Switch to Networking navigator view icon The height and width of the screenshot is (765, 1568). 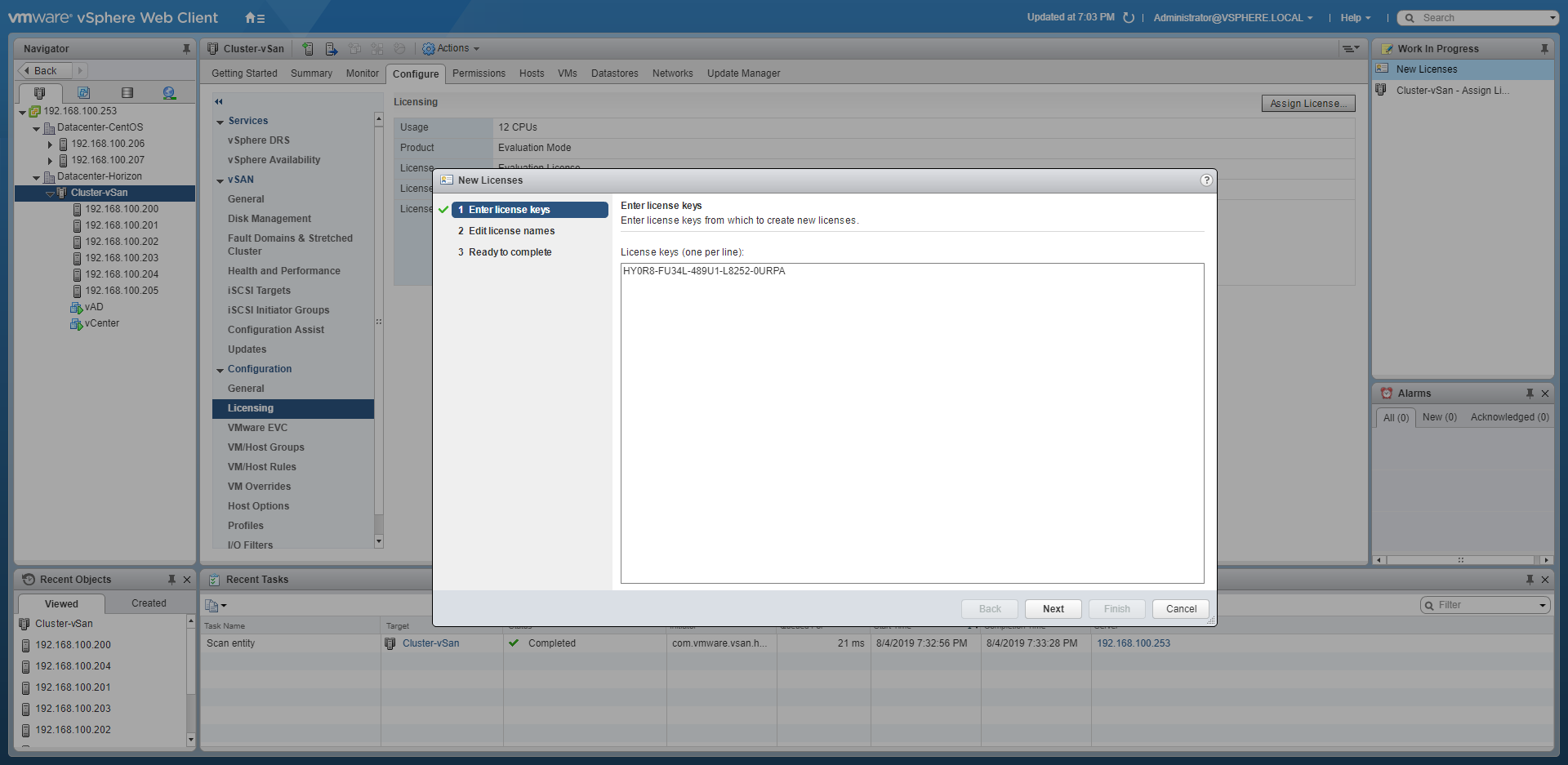169,93
